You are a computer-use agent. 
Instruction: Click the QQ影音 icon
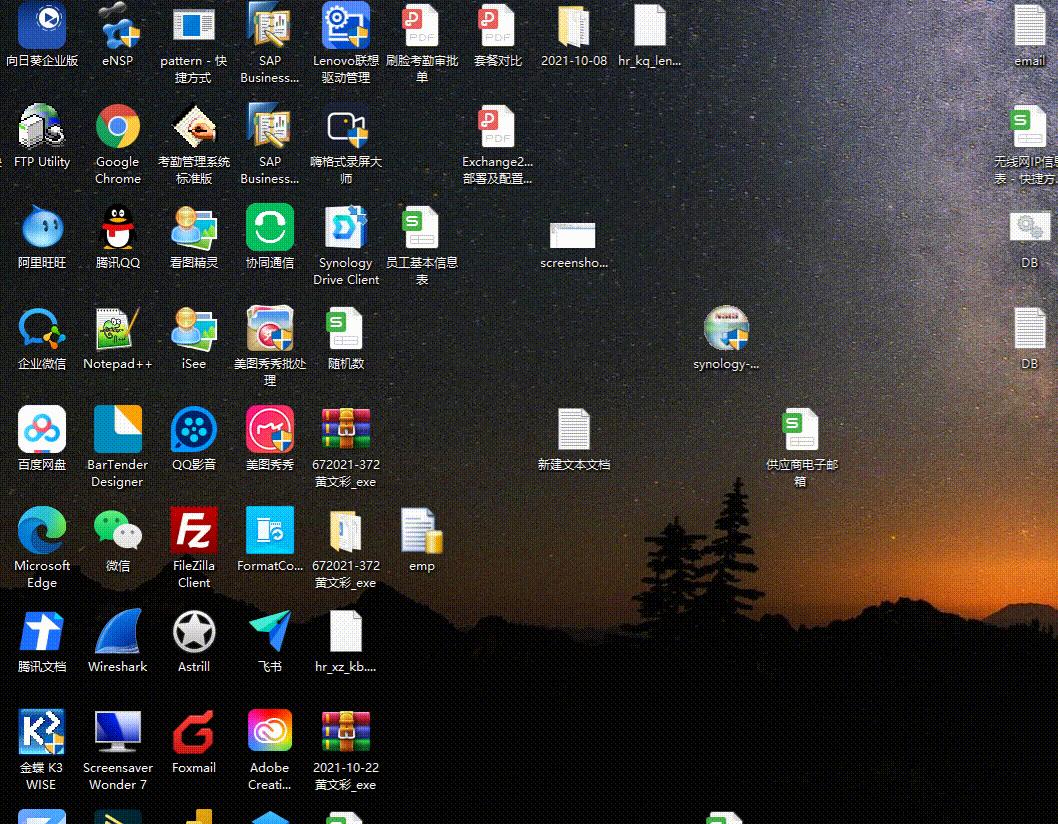coord(194,429)
